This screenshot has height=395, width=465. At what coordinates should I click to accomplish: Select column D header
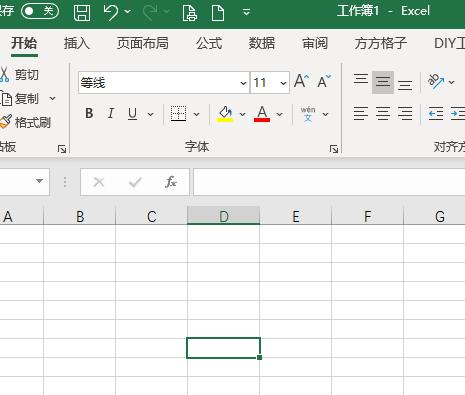tap(224, 216)
